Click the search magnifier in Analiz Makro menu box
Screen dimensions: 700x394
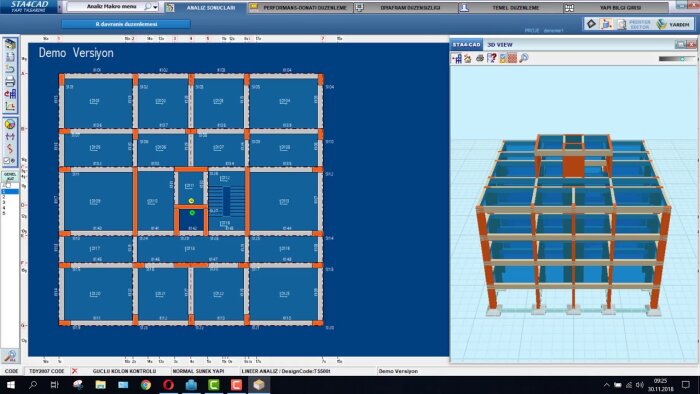point(147,7)
